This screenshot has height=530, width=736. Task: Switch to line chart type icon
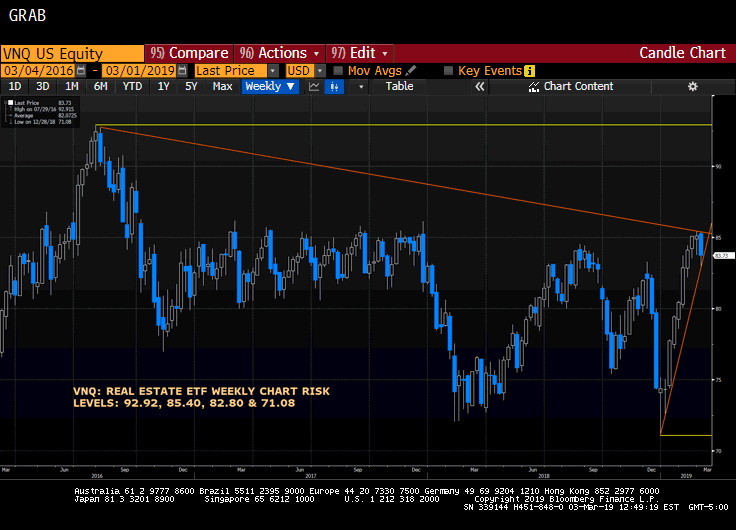[314, 86]
